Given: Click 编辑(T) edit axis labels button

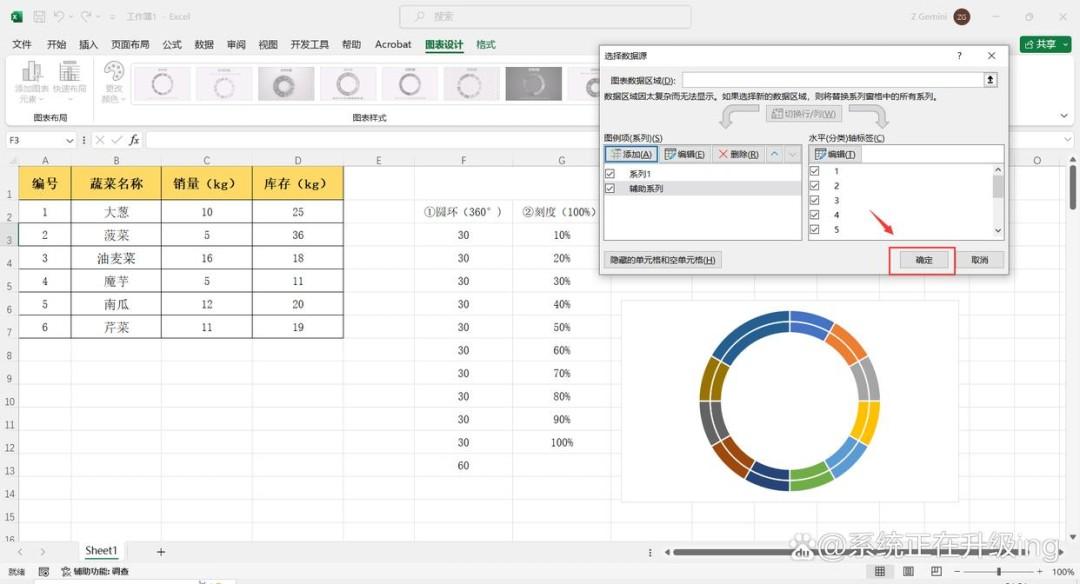Looking at the screenshot, I should [x=834, y=154].
